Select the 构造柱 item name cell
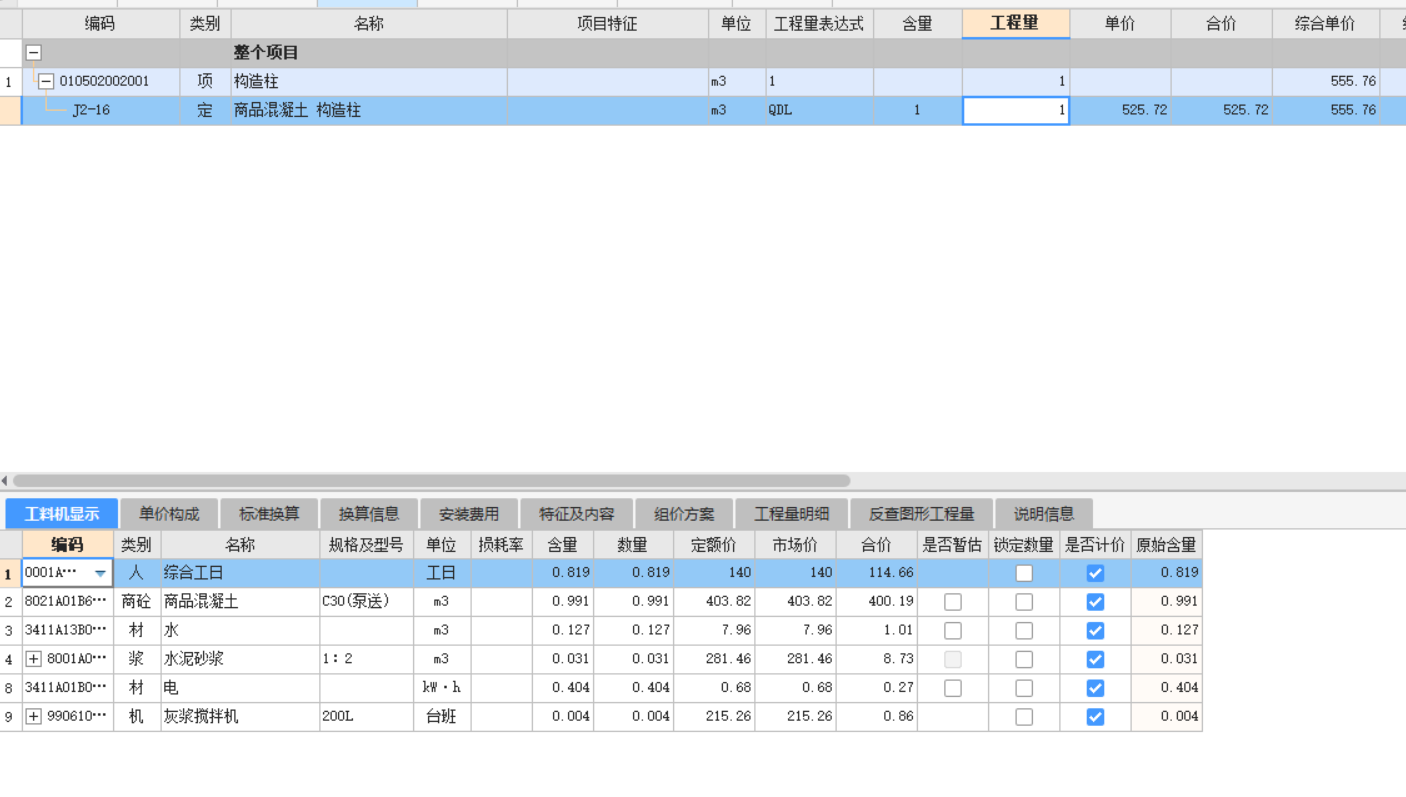Screen dimensions: 1406x797 pos(369,81)
